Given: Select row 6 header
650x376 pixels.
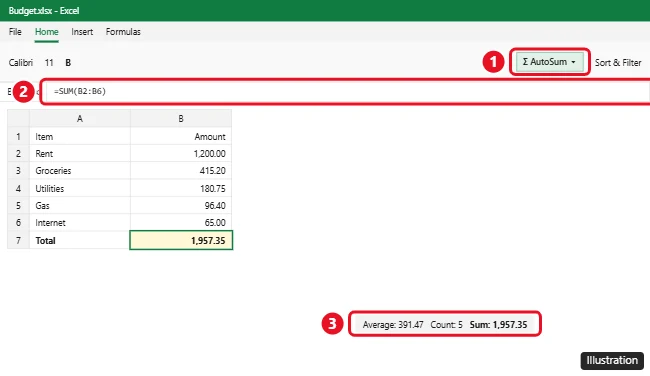Looking at the screenshot, I should tap(18, 223).
